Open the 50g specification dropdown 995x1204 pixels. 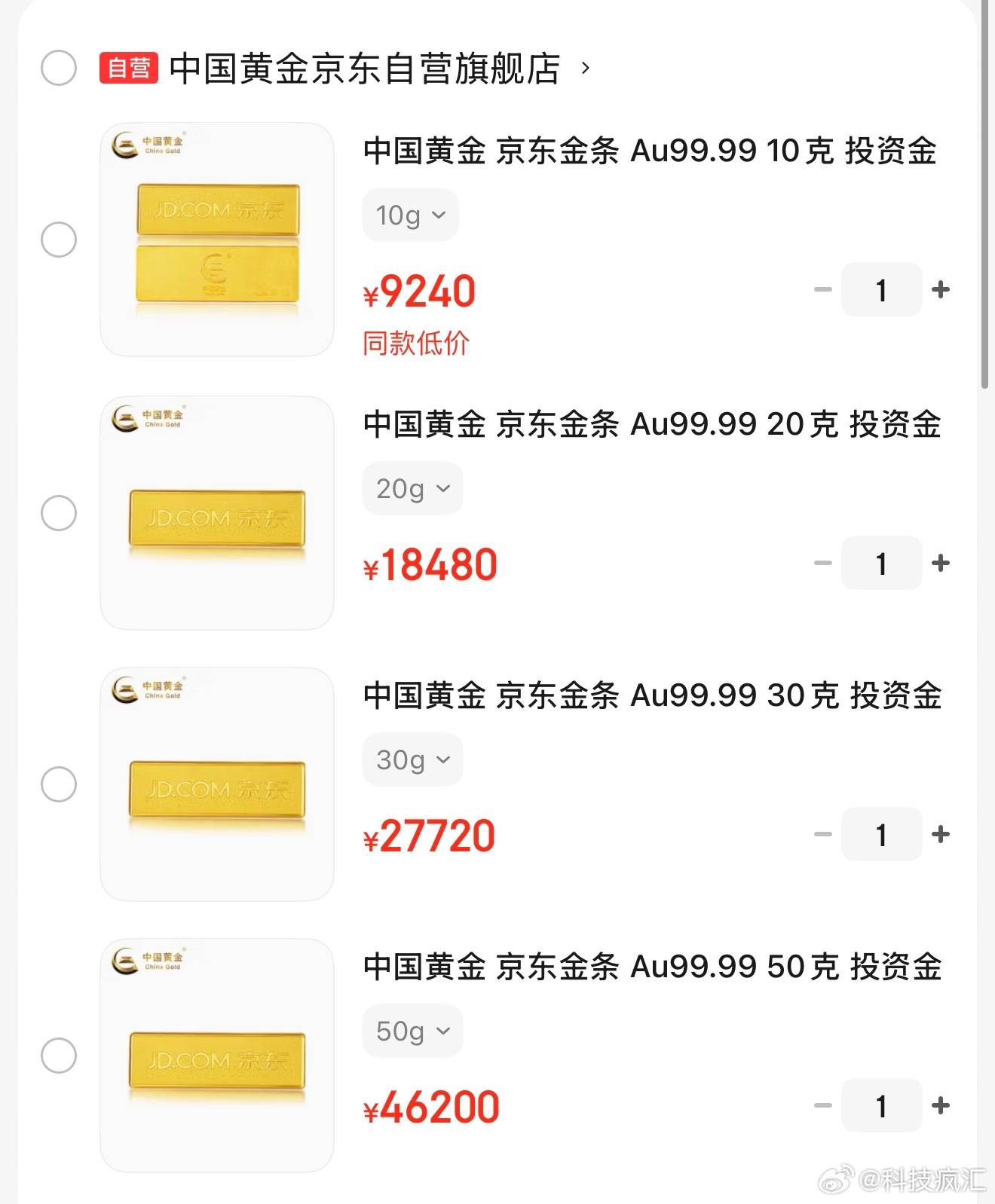(x=412, y=1031)
